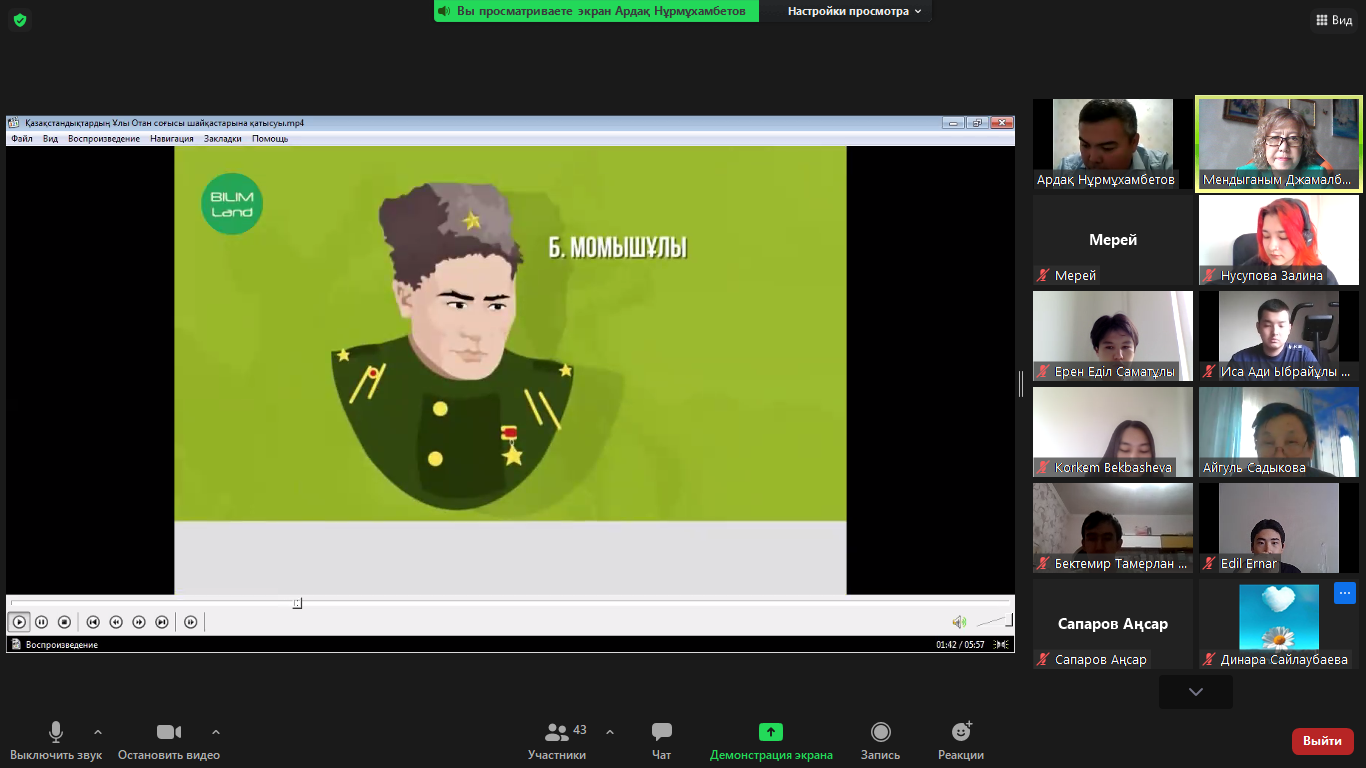Stop the video playback

coord(64,622)
